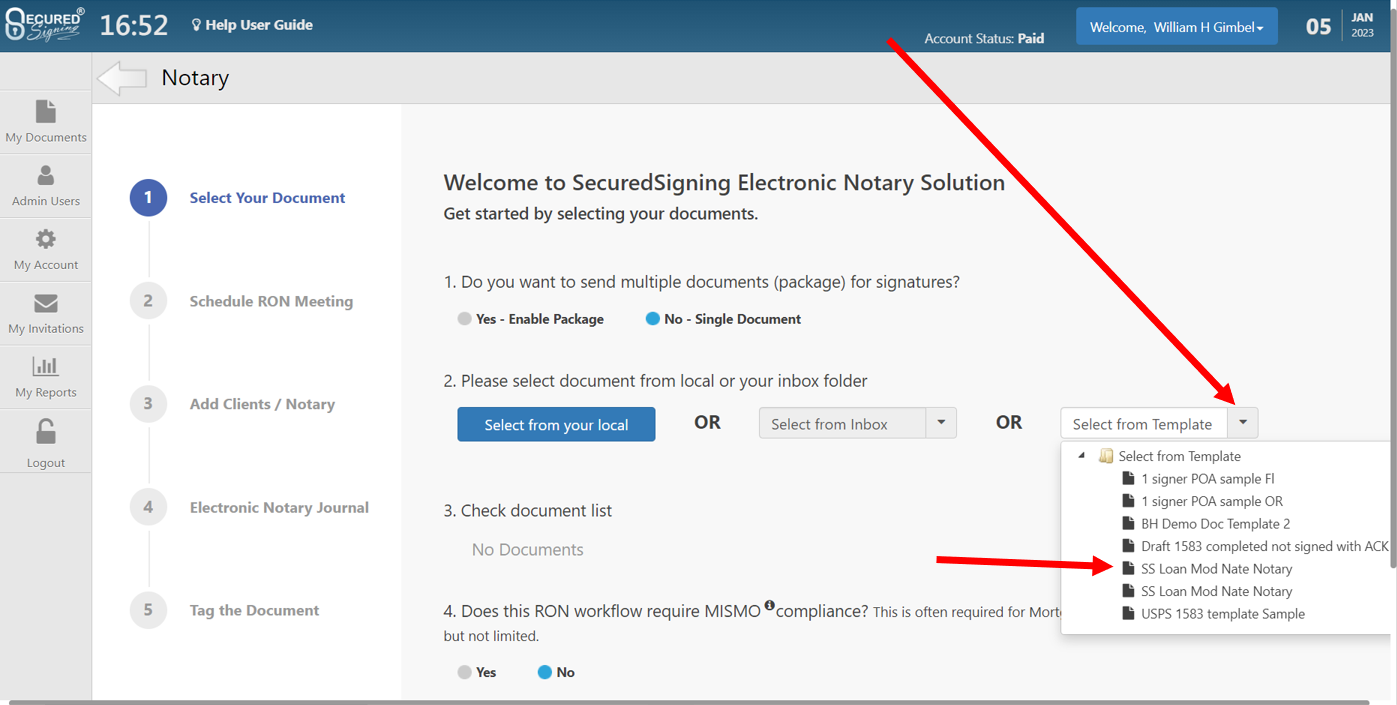
Task: Click Select from your local button
Action: [556, 424]
